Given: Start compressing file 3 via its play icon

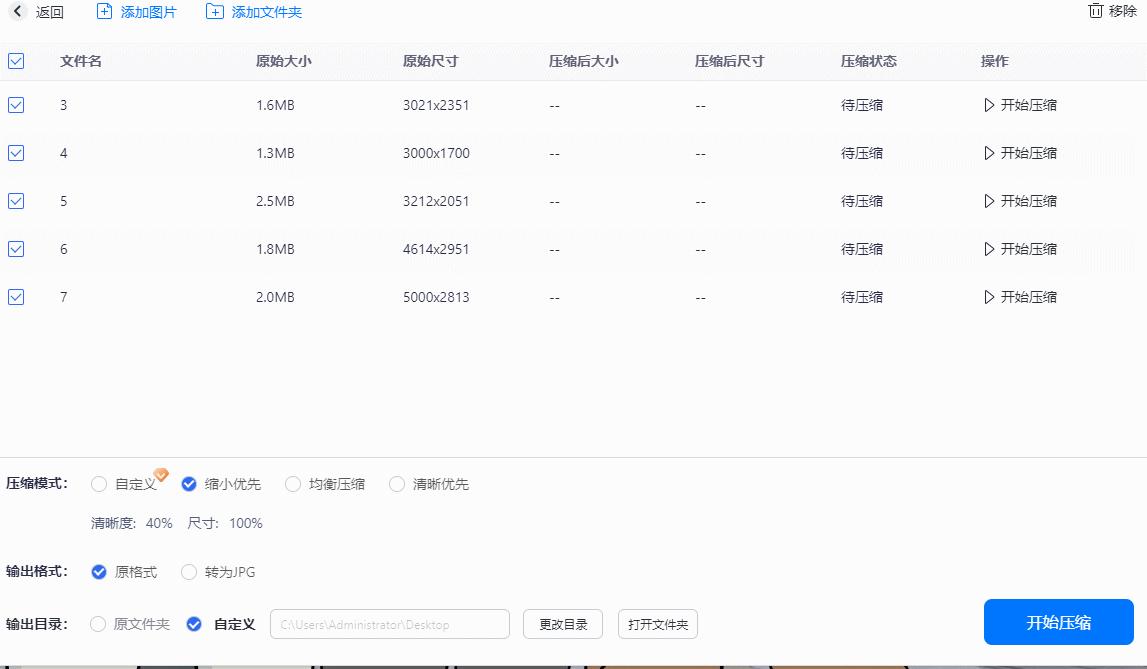Looking at the screenshot, I should pyautogui.click(x=990, y=105).
